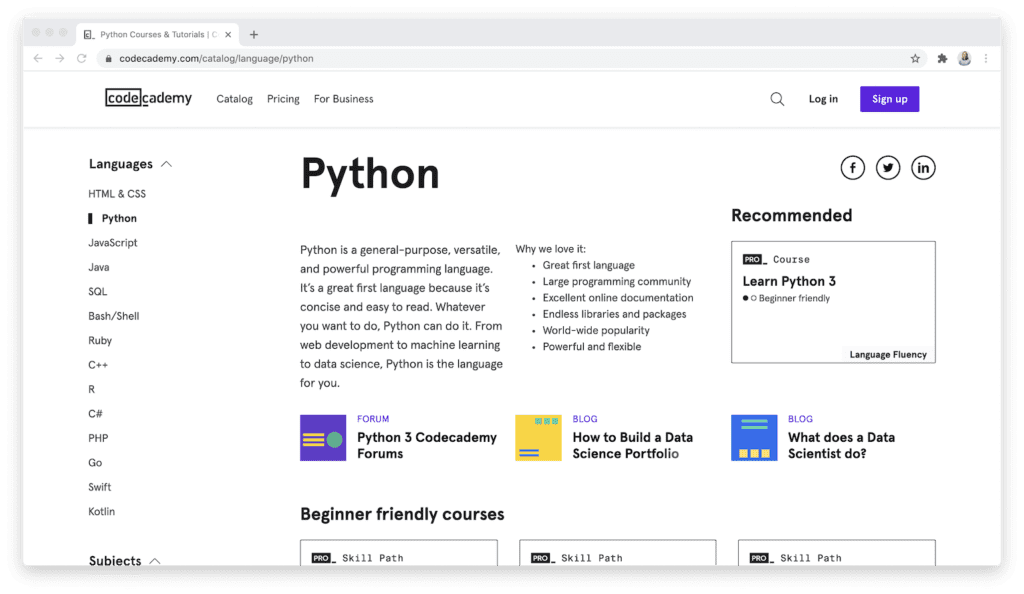Image resolution: width=1024 pixels, height=594 pixels.
Task: Switch to the Catalog menu item
Action: pos(234,99)
